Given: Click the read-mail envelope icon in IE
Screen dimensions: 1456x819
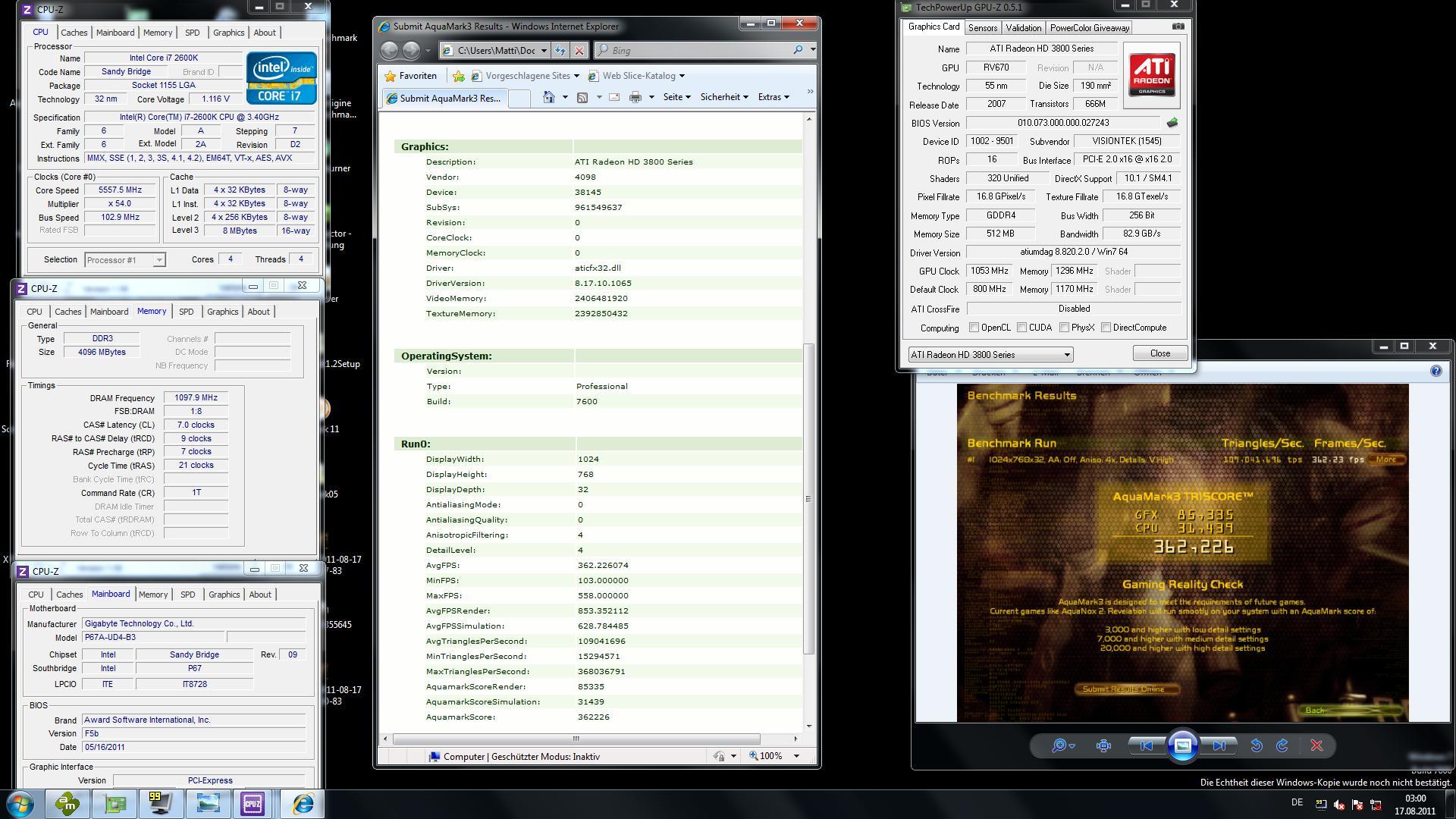Looking at the screenshot, I should pyautogui.click(x=614, y=97).
